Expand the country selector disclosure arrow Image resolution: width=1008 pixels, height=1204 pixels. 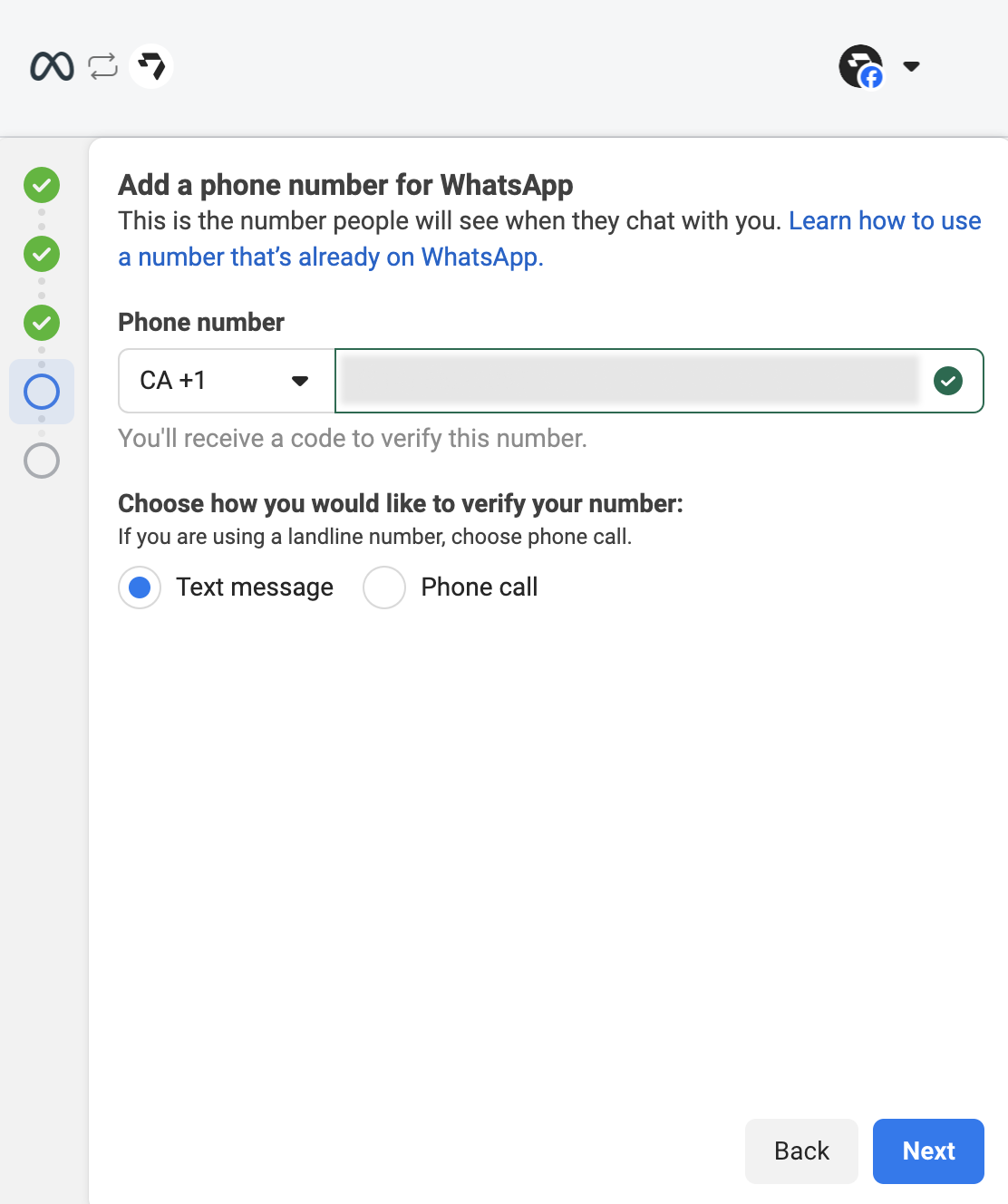299,381
